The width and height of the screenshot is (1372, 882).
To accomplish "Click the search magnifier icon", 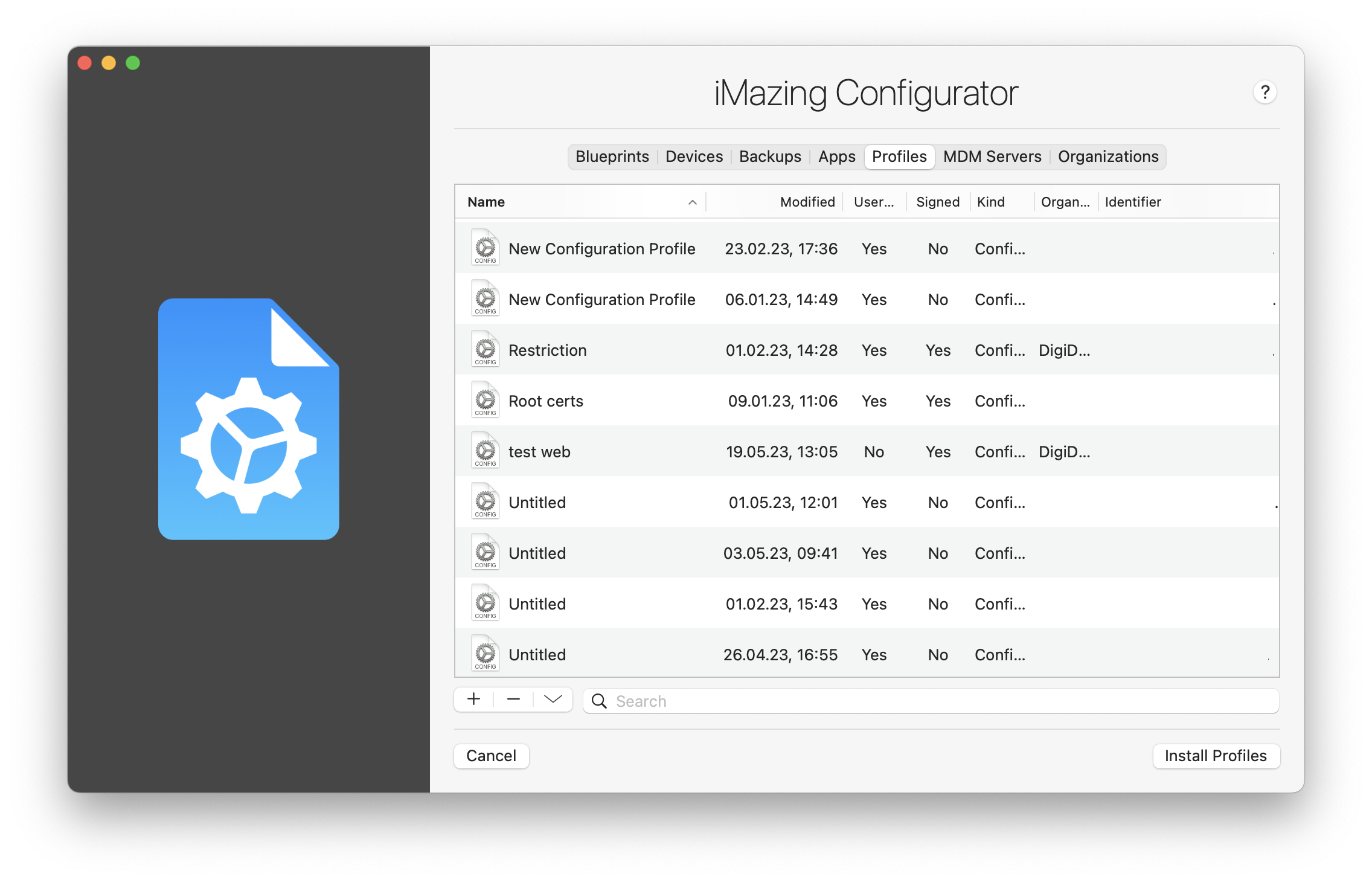I will click(x=599, y=701).
